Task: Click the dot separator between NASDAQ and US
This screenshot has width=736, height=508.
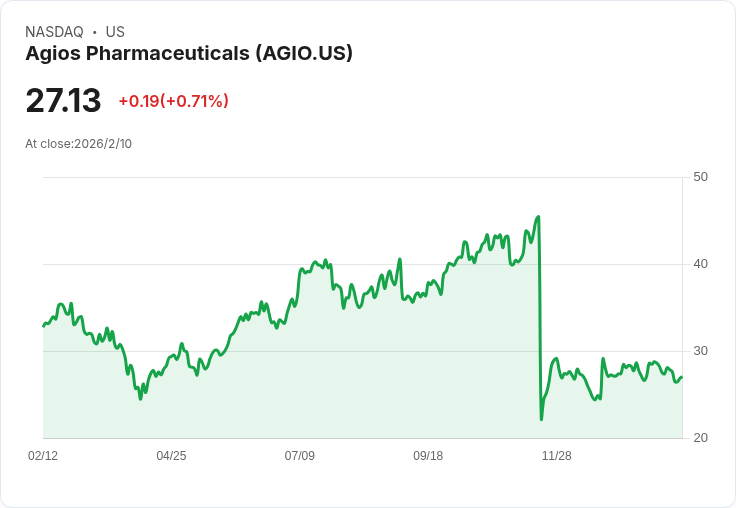Action: [95, 32]
